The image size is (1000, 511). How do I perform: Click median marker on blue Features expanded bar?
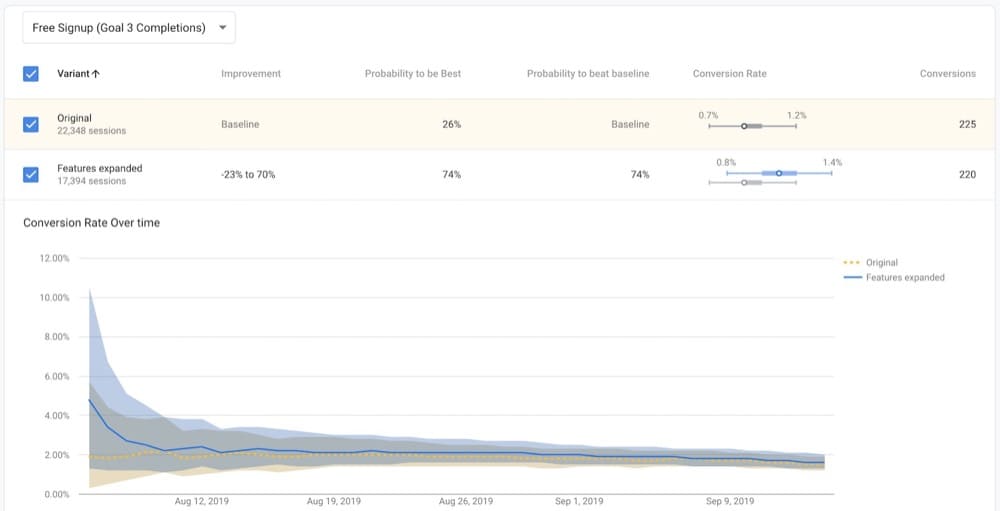[x=779, y=173]
